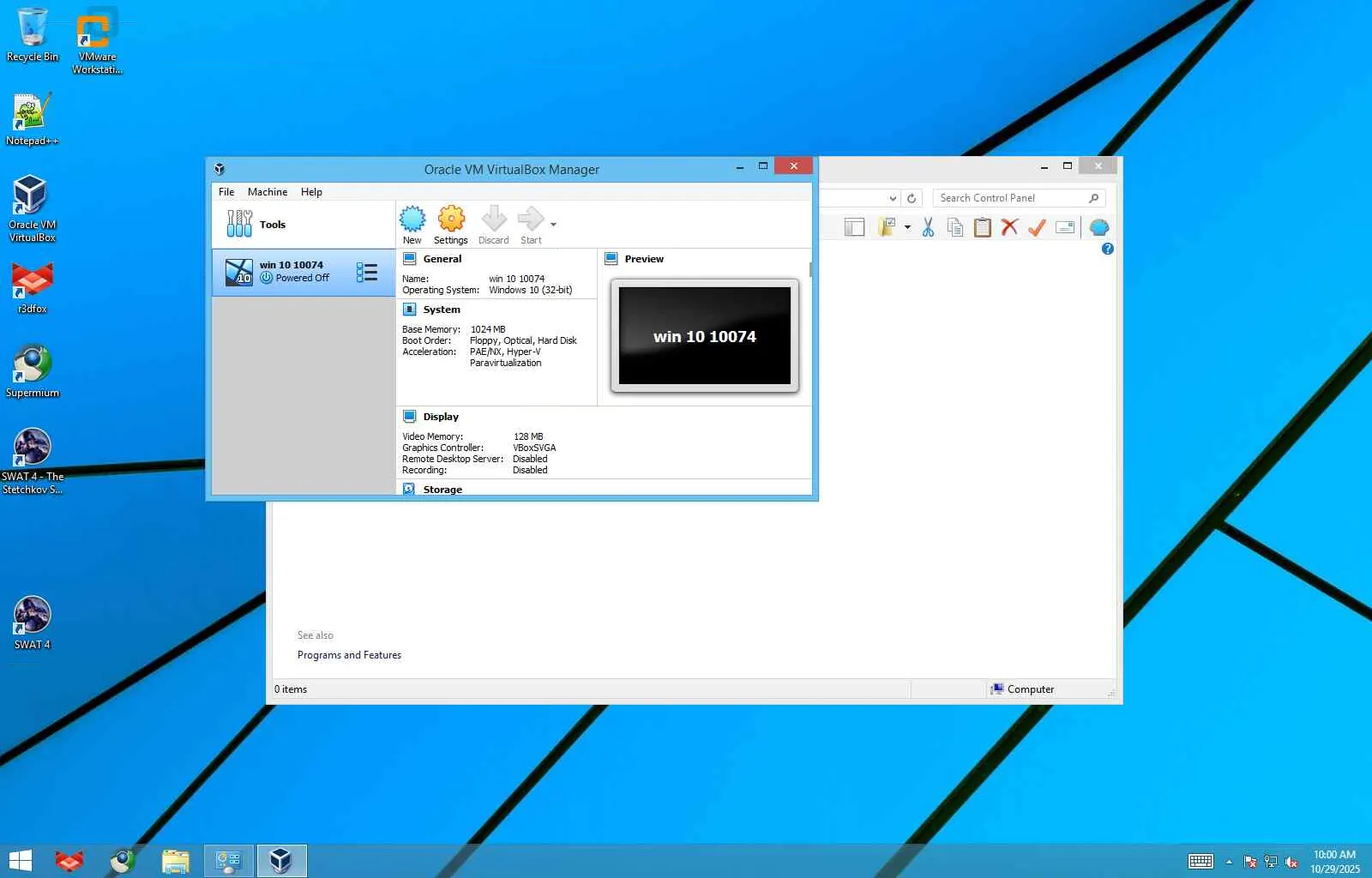
Task: Open the Recycle Bin desktop icon
Action: tap(33, 35)
